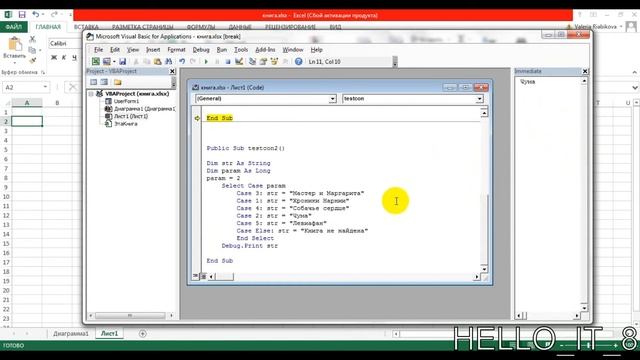Open the Debug menu
Screen dimensions: 640x360
coord(201,50)
